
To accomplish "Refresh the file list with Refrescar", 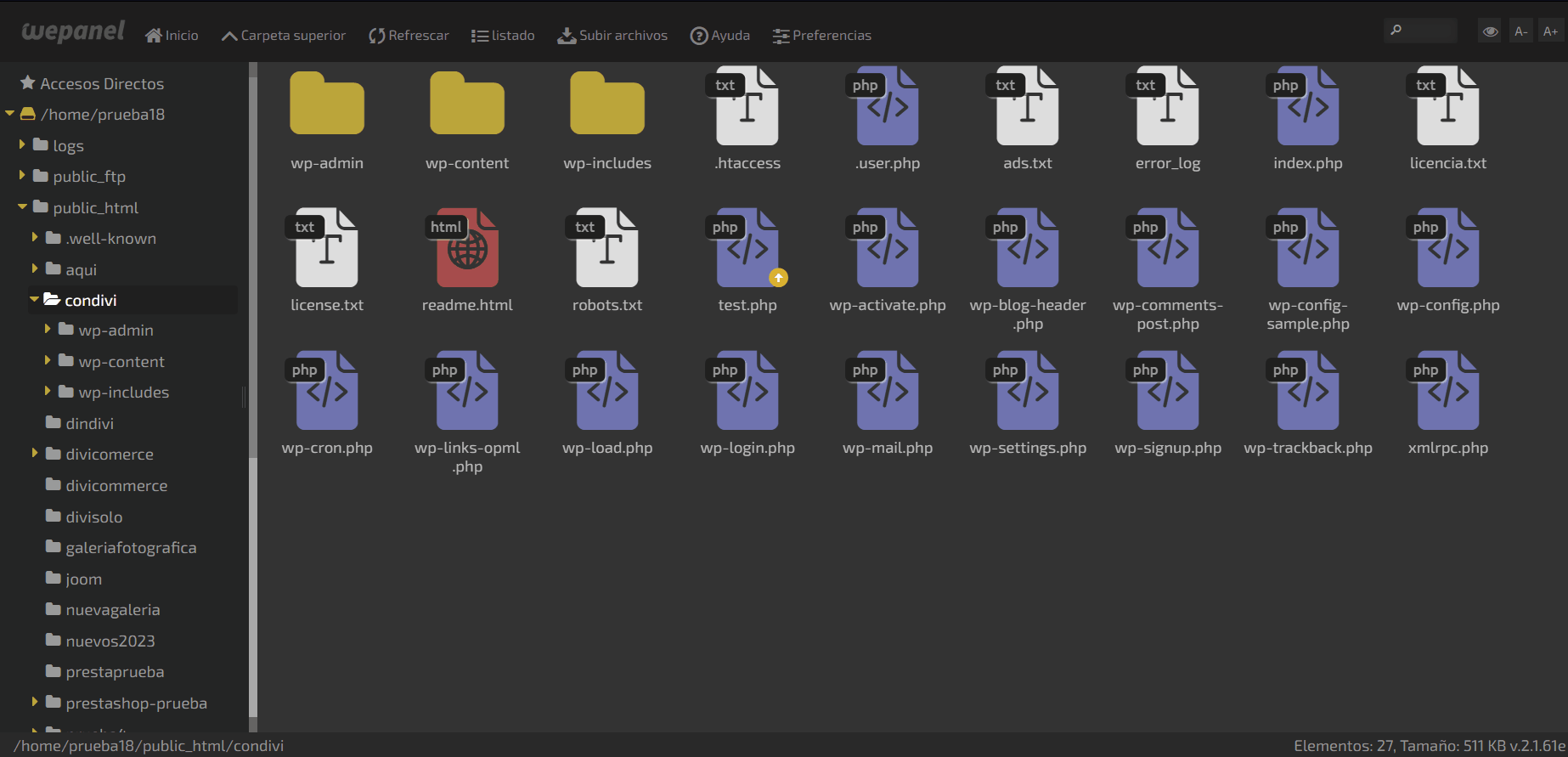I will pyautogui.click(x=409, y=36).
